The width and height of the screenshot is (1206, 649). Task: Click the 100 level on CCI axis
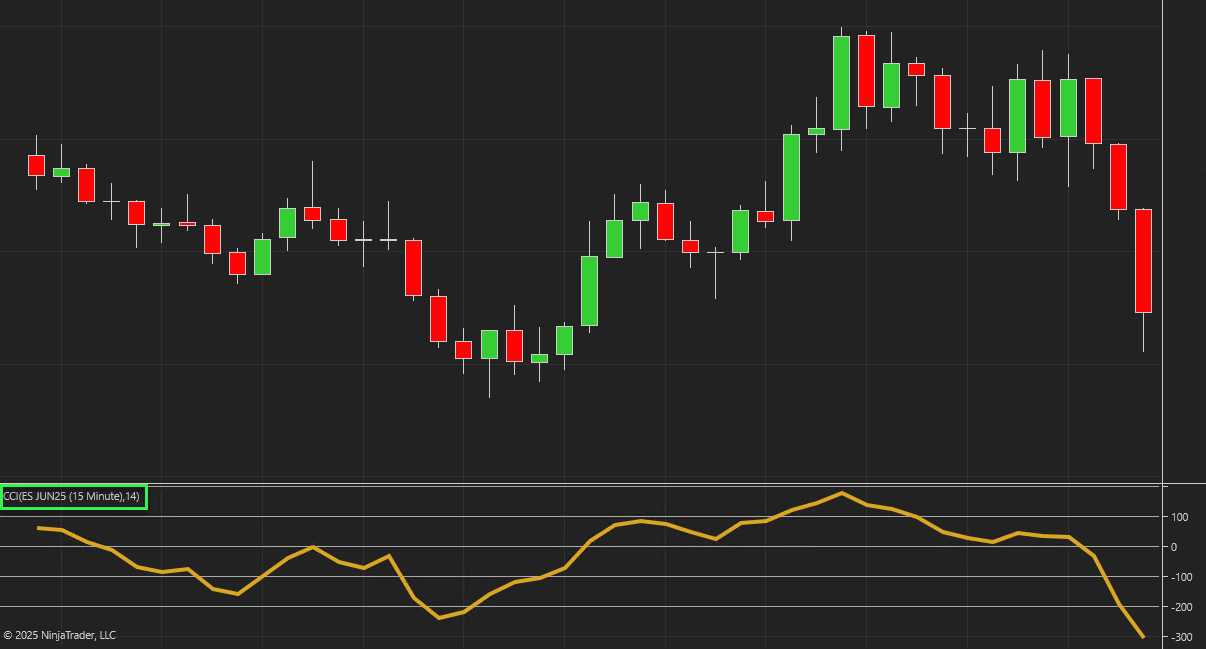coord(1180,517)
